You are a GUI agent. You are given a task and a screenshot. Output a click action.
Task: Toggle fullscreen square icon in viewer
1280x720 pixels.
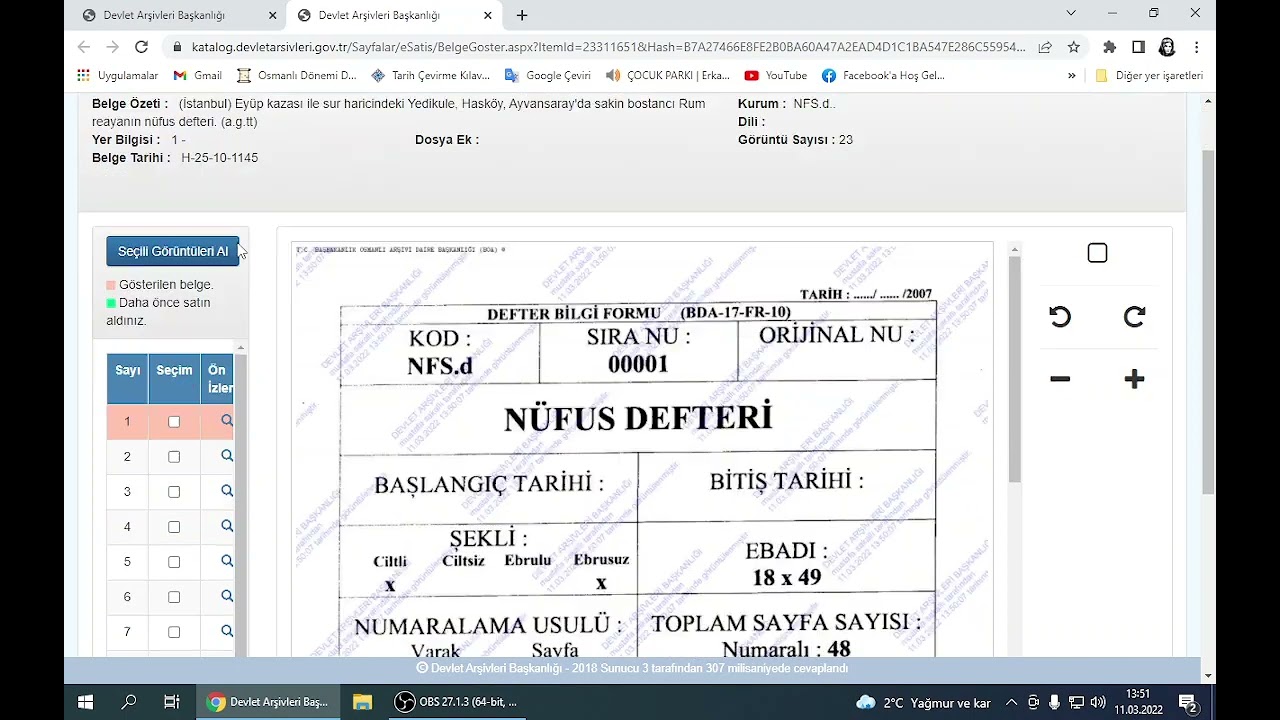pyautogui.click(x=1097, y=253)
